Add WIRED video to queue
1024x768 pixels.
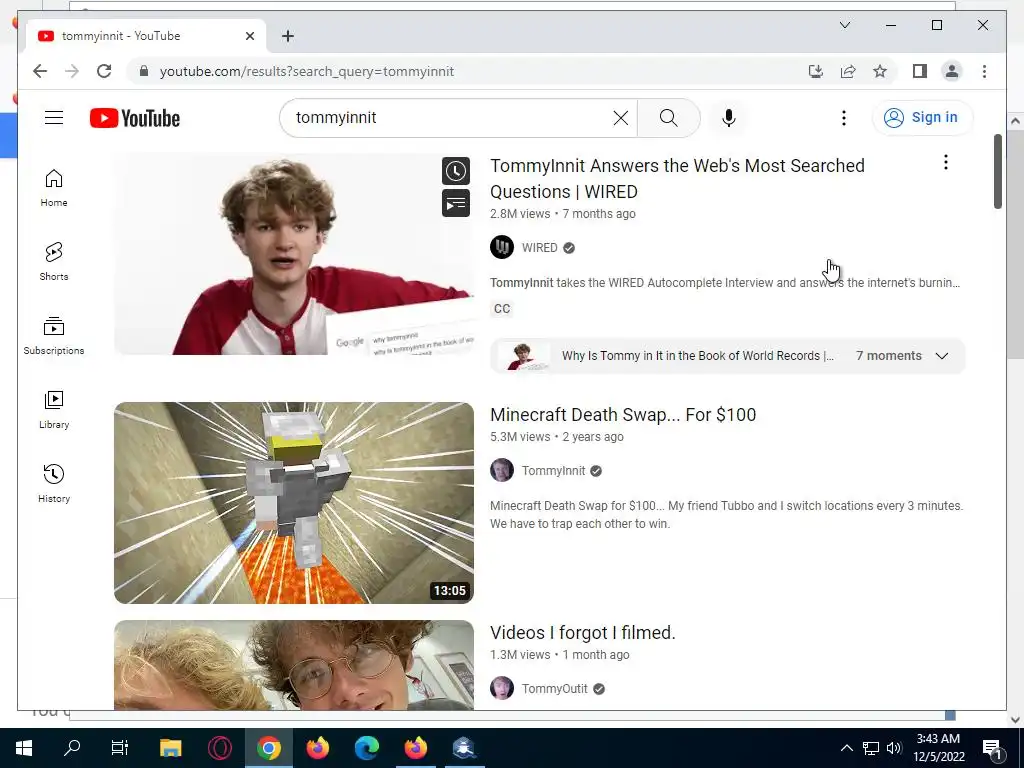pyautogui.click(x=456, y=203)
